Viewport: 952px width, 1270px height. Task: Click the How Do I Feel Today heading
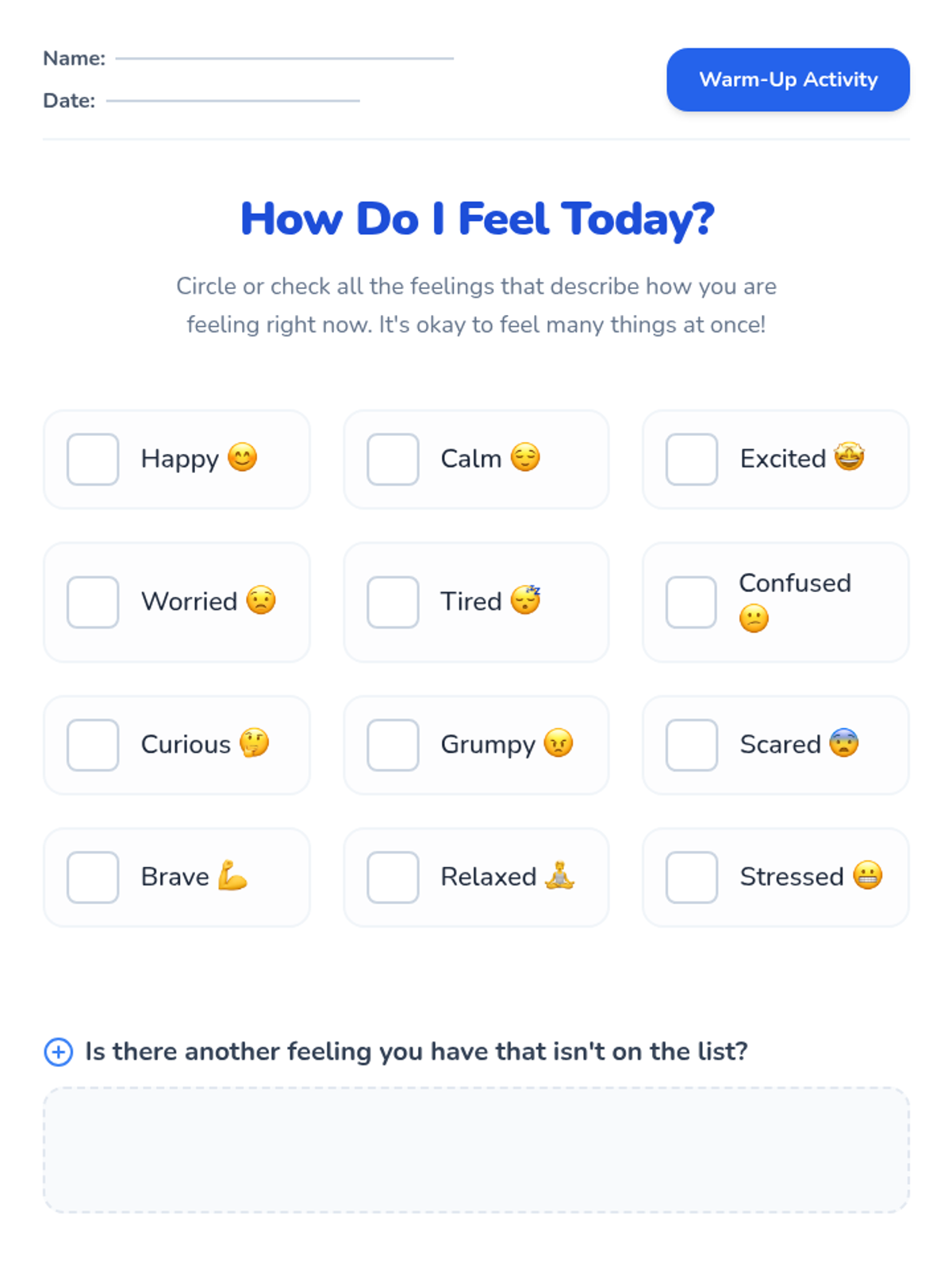pos(477,218)
